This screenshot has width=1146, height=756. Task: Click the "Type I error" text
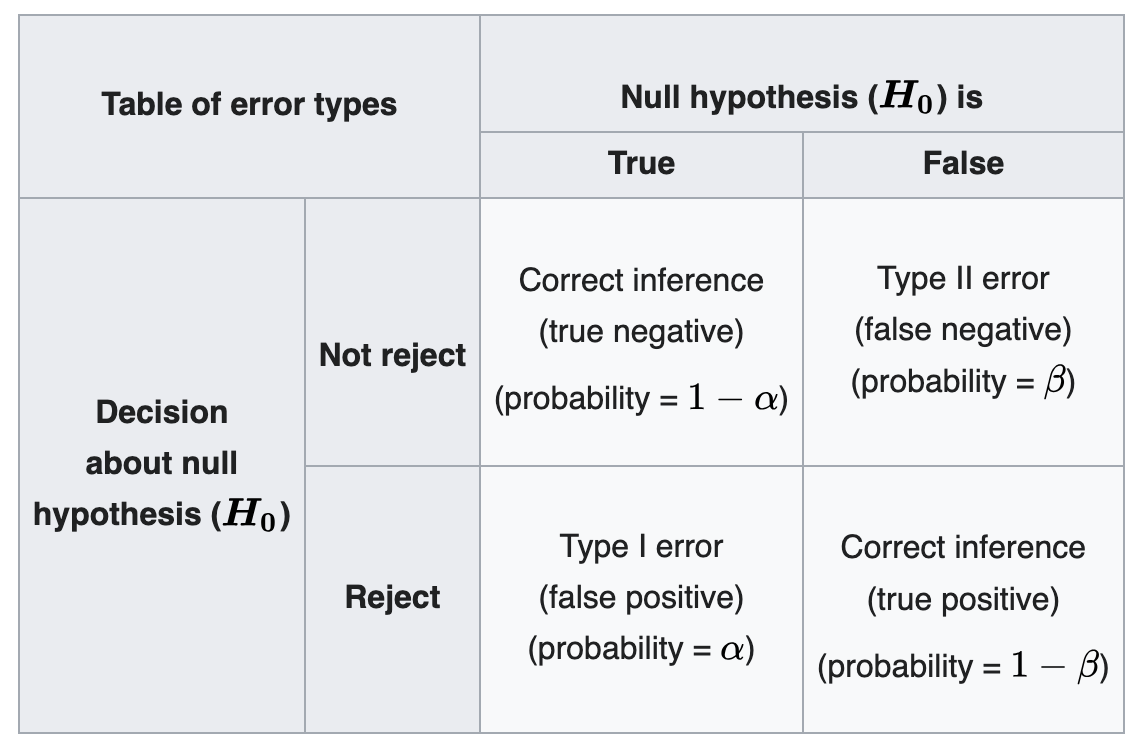pos(641,546)
